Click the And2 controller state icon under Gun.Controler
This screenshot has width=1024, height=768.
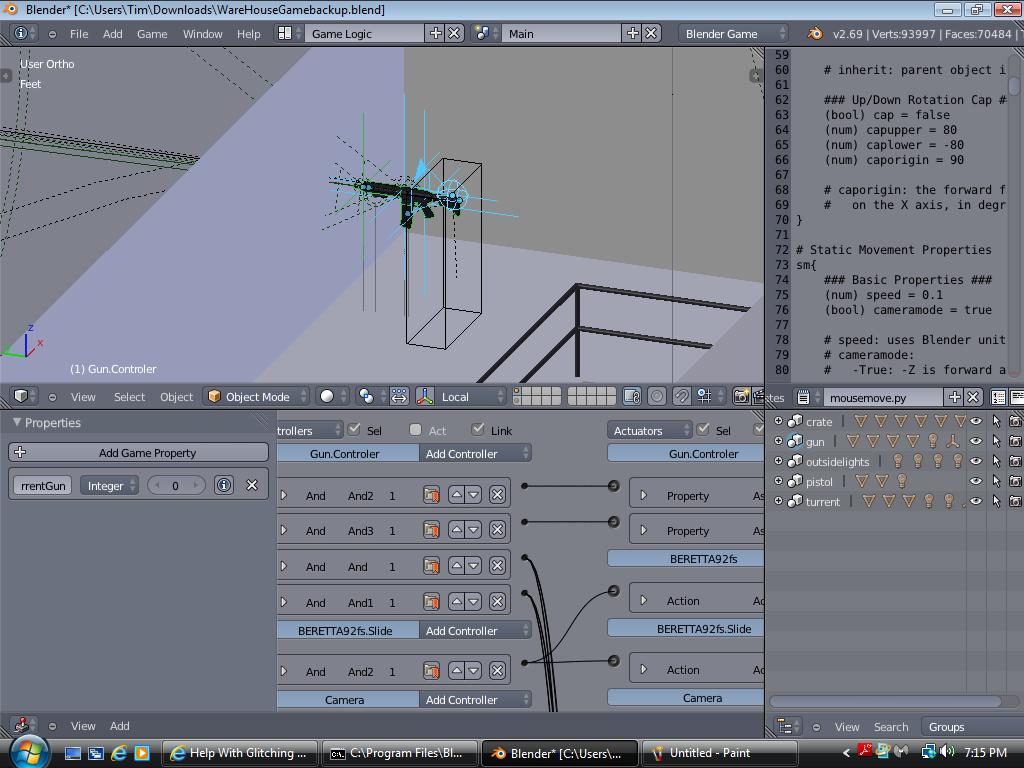coord(431,495)
